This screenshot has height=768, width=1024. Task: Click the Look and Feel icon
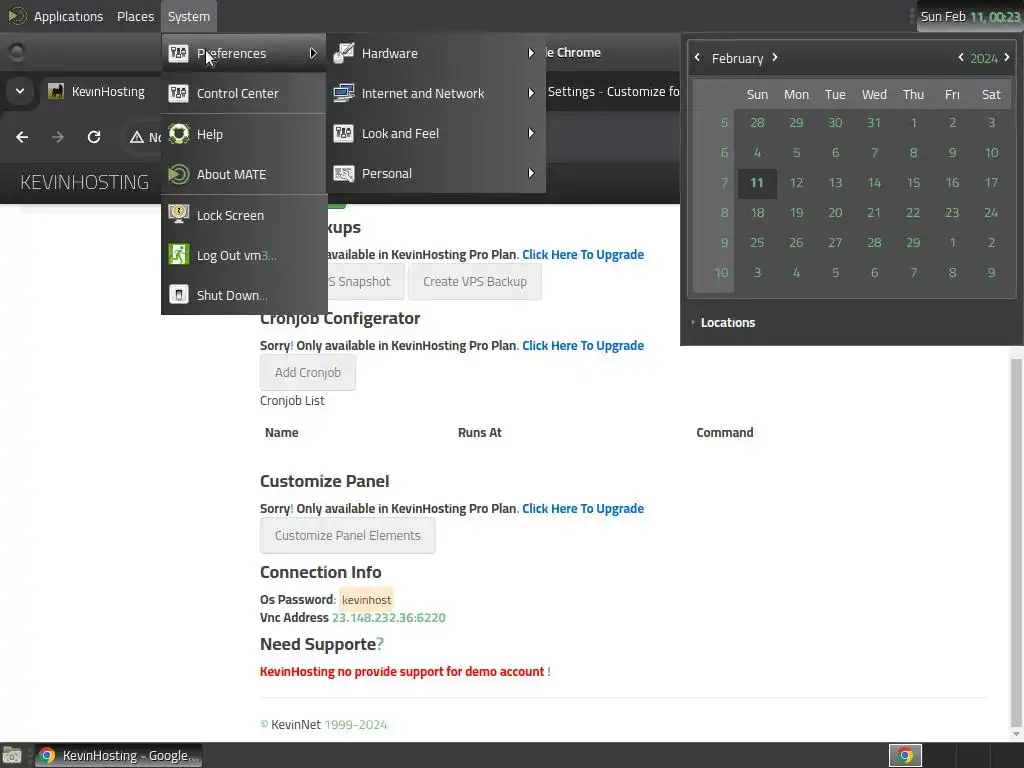(344, 133)
